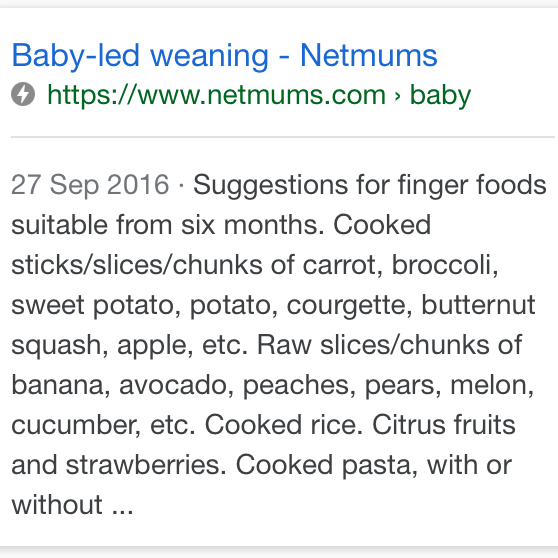
Task: Open the Baby-led weaning - Netmums result
Action: [225, 56]
